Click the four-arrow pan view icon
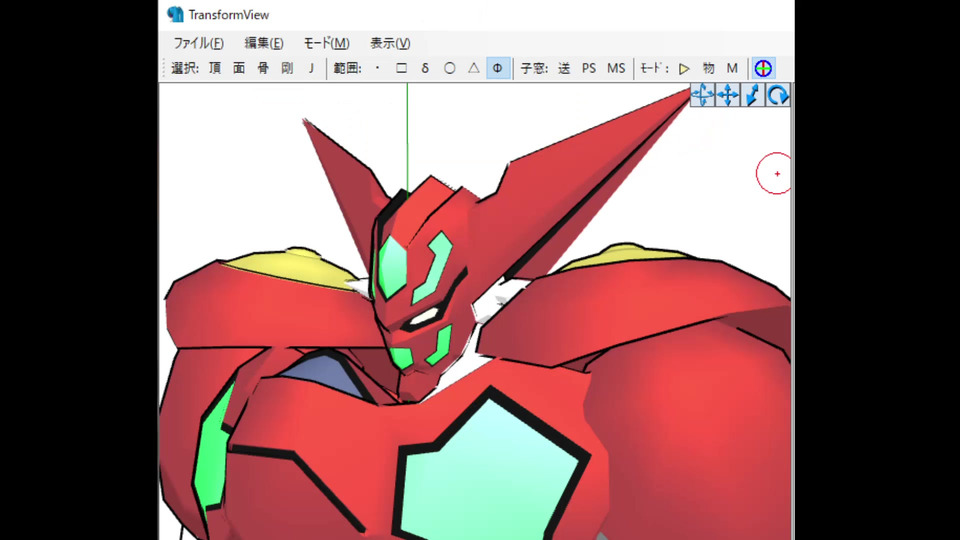The image size is (960, 540). (728, 95)
